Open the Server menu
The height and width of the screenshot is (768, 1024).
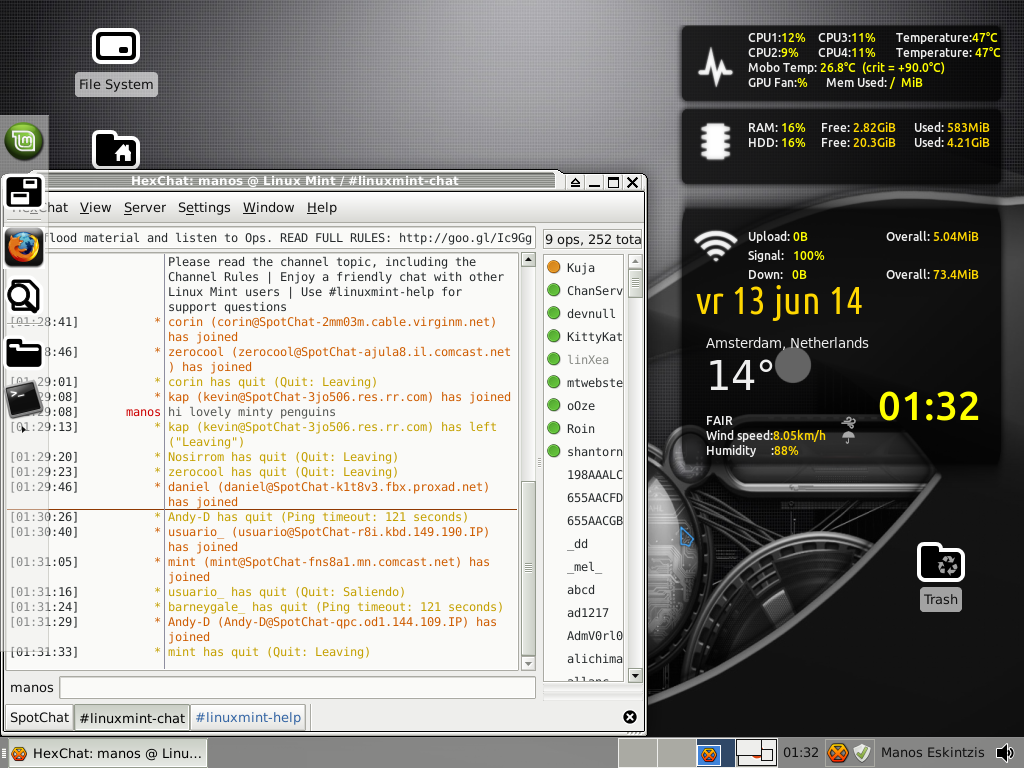(x=144, y=207)
